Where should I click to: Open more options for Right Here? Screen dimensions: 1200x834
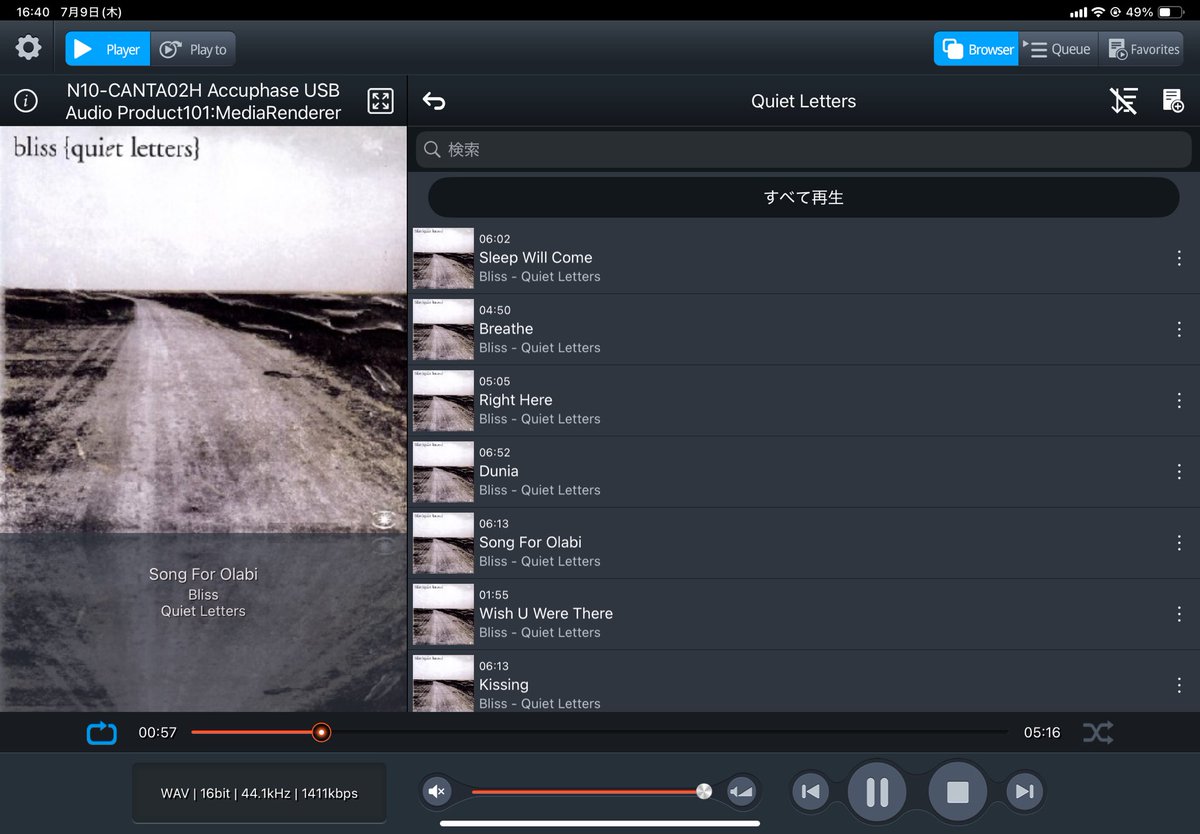1179,400
